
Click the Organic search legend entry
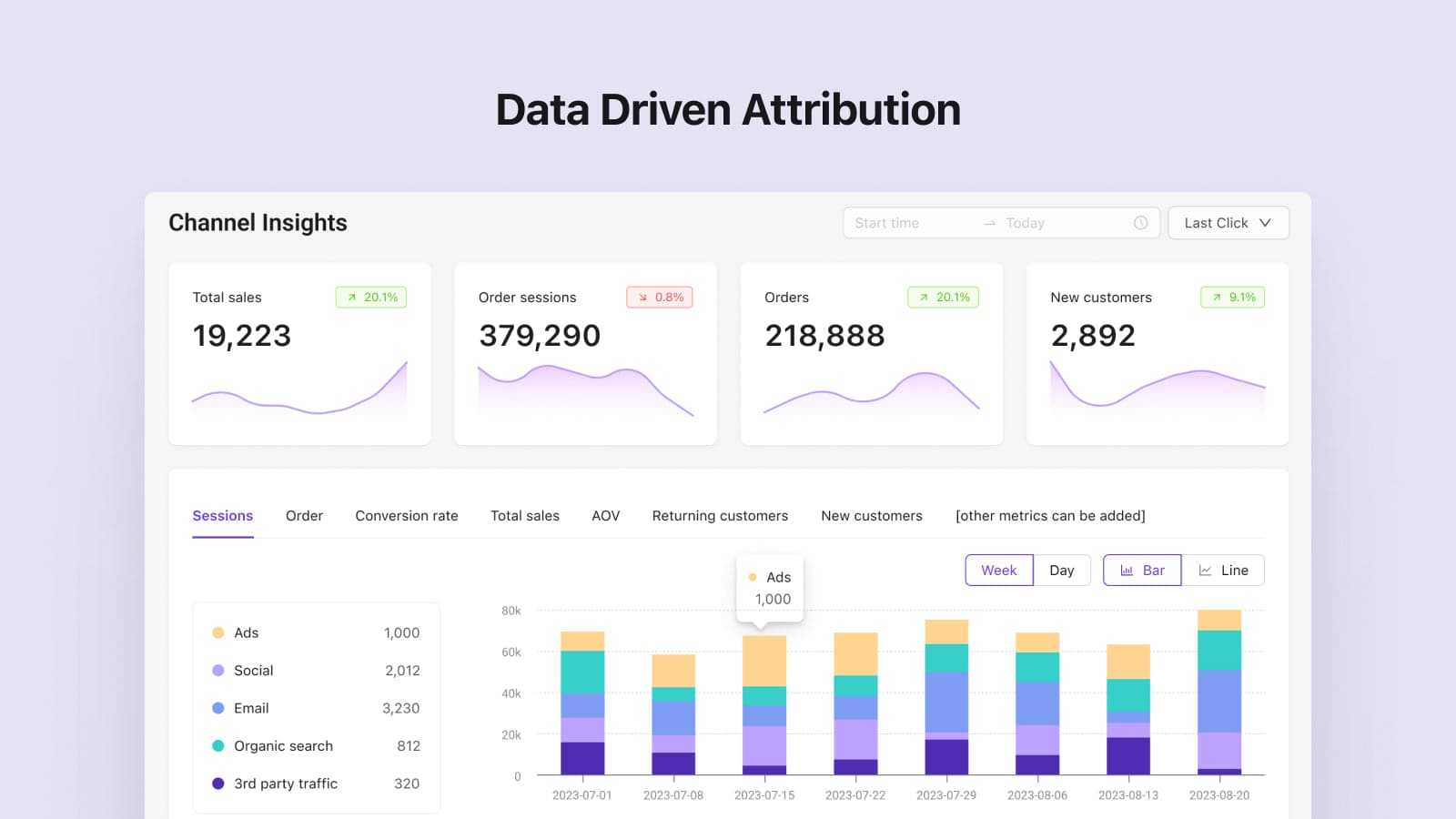point(283,746)
